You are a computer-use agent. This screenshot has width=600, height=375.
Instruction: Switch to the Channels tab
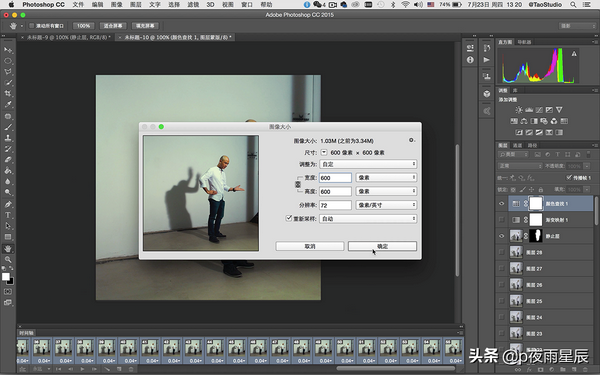[x=517, y=145]
